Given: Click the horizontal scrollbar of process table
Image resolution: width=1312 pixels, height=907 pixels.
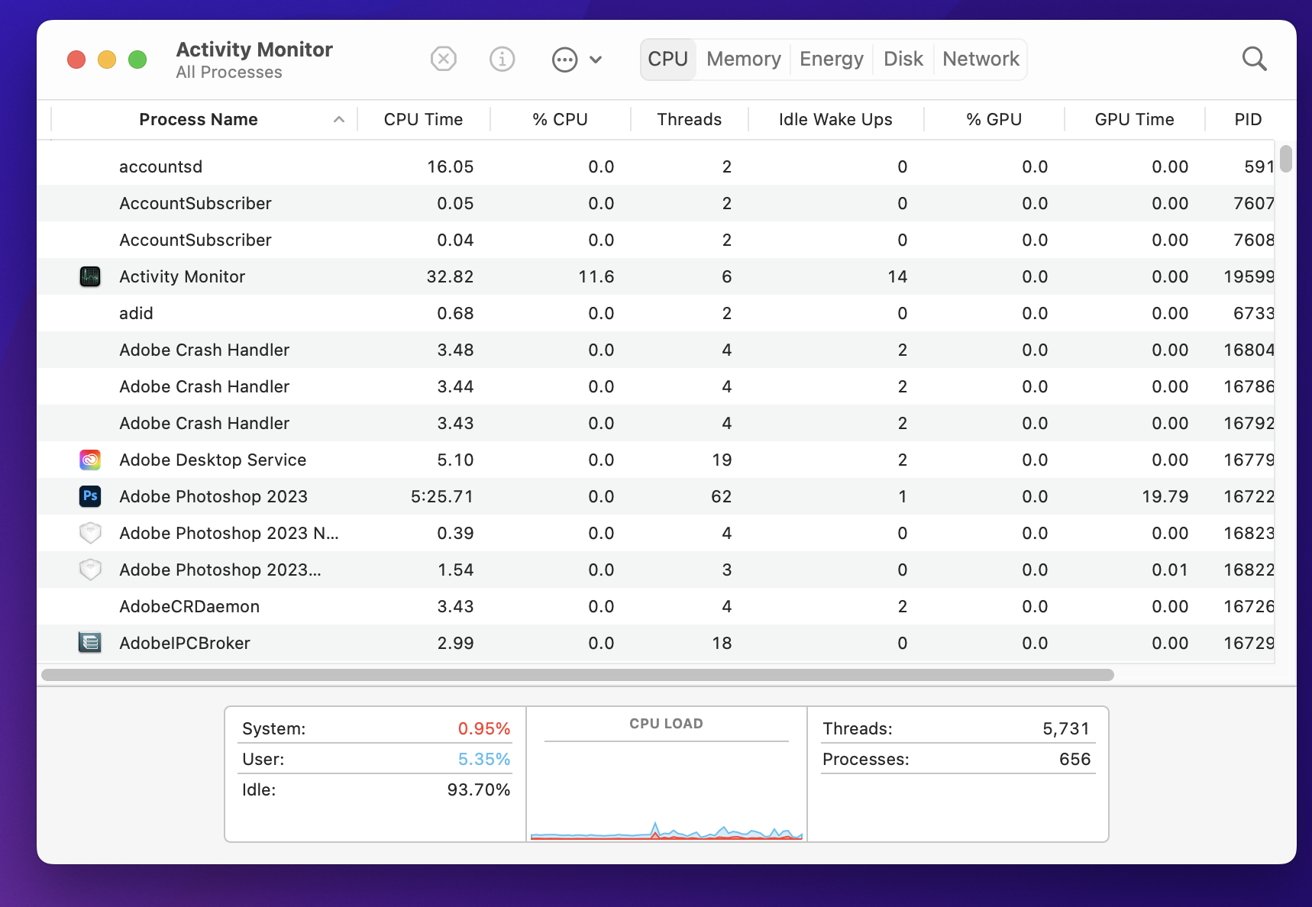Looking at the screenshot, I should (577, 675).
